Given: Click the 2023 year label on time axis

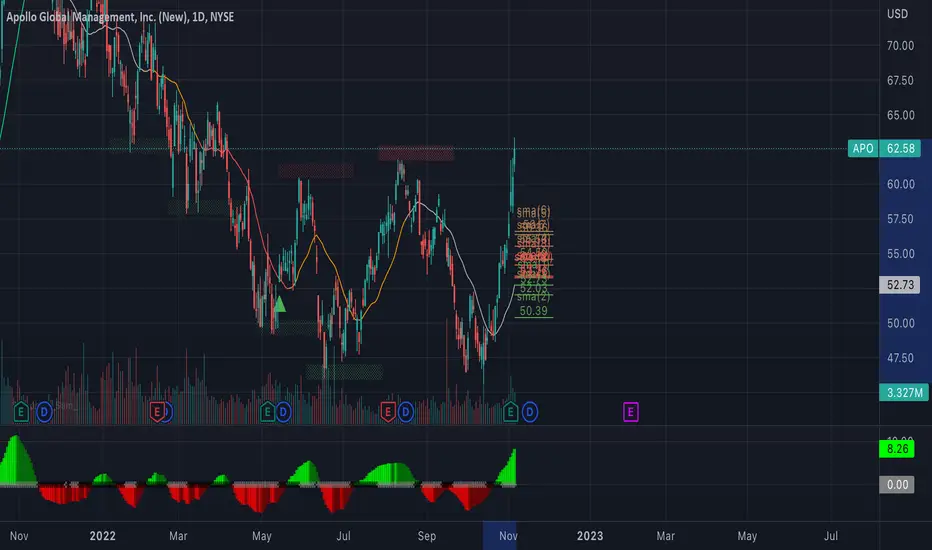Looking at the screenshot, I should 590,536.
